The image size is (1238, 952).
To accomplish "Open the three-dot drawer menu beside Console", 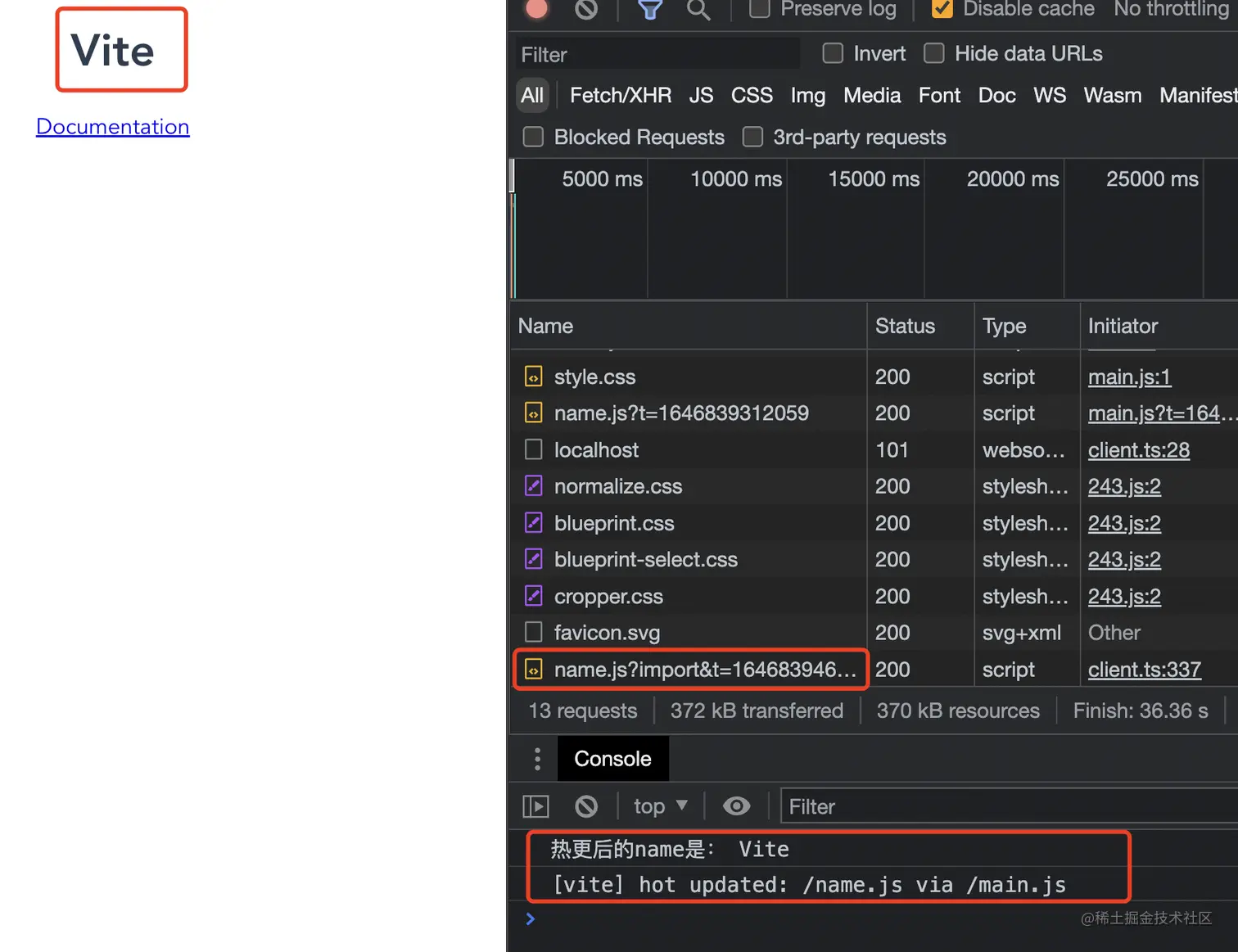I will point(537,759).
